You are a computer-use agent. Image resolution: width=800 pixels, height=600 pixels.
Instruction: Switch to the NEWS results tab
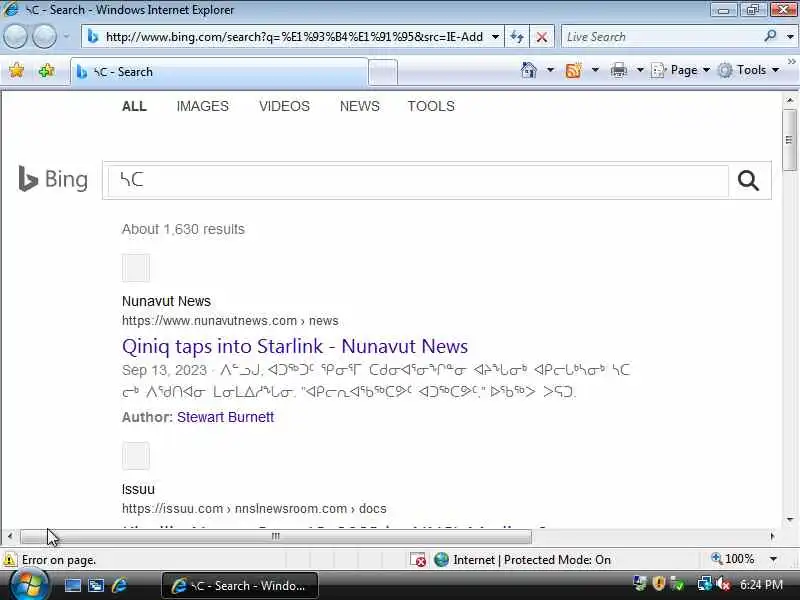[360, 106]
